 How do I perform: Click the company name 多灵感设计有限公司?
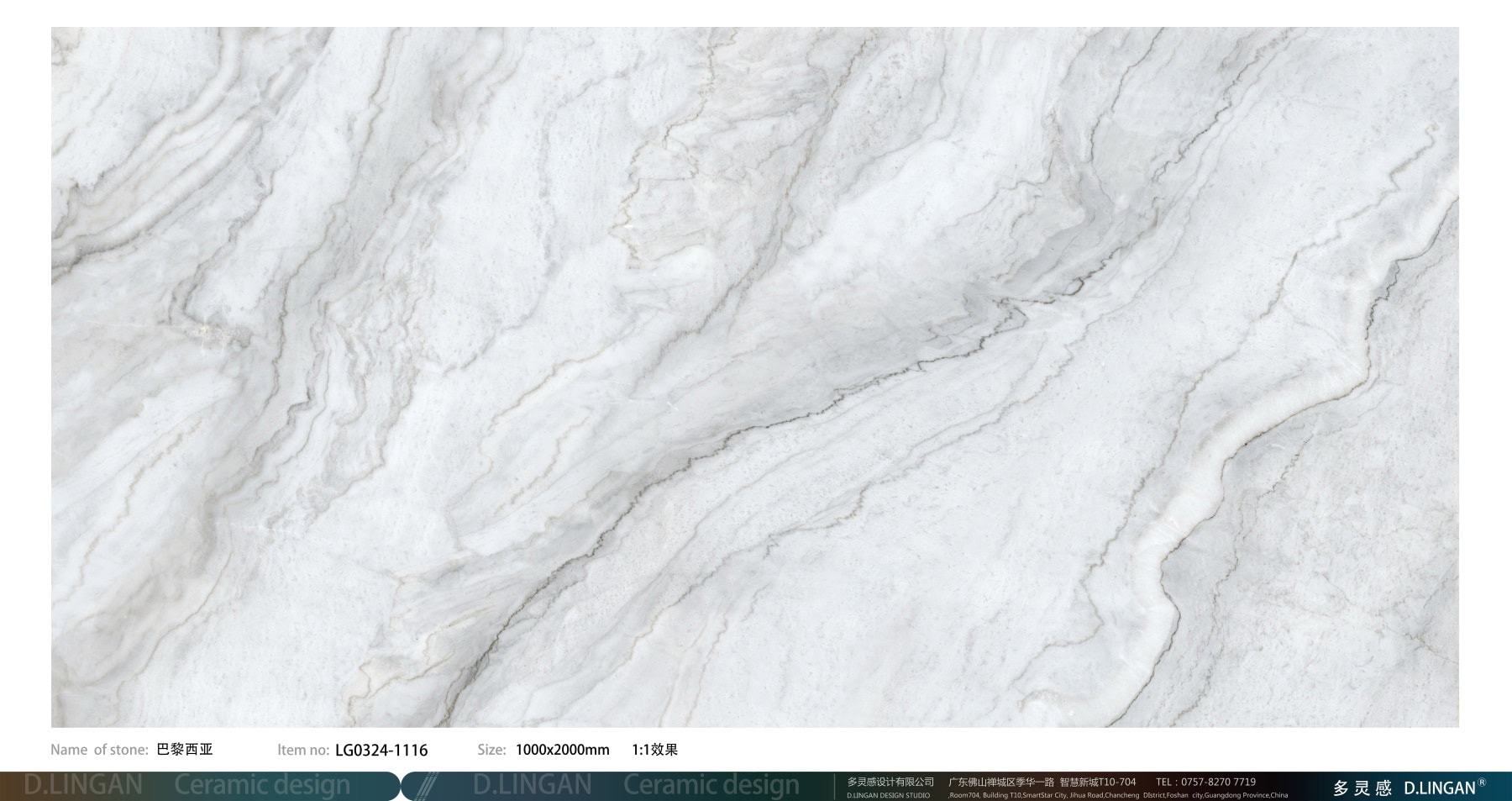click(x=890, y=782)
